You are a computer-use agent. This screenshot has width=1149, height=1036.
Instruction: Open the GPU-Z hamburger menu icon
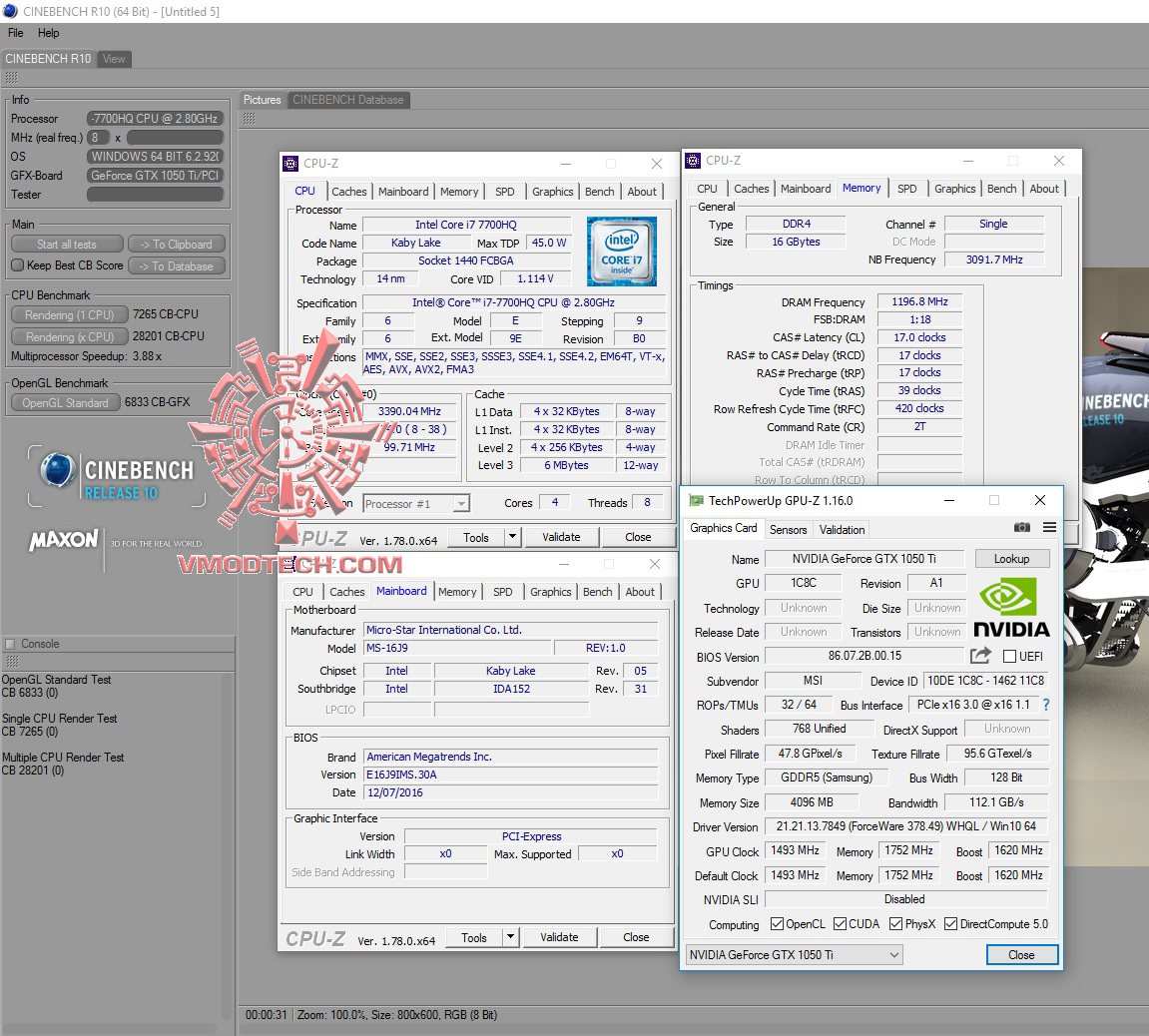[x=1049, y=528]
